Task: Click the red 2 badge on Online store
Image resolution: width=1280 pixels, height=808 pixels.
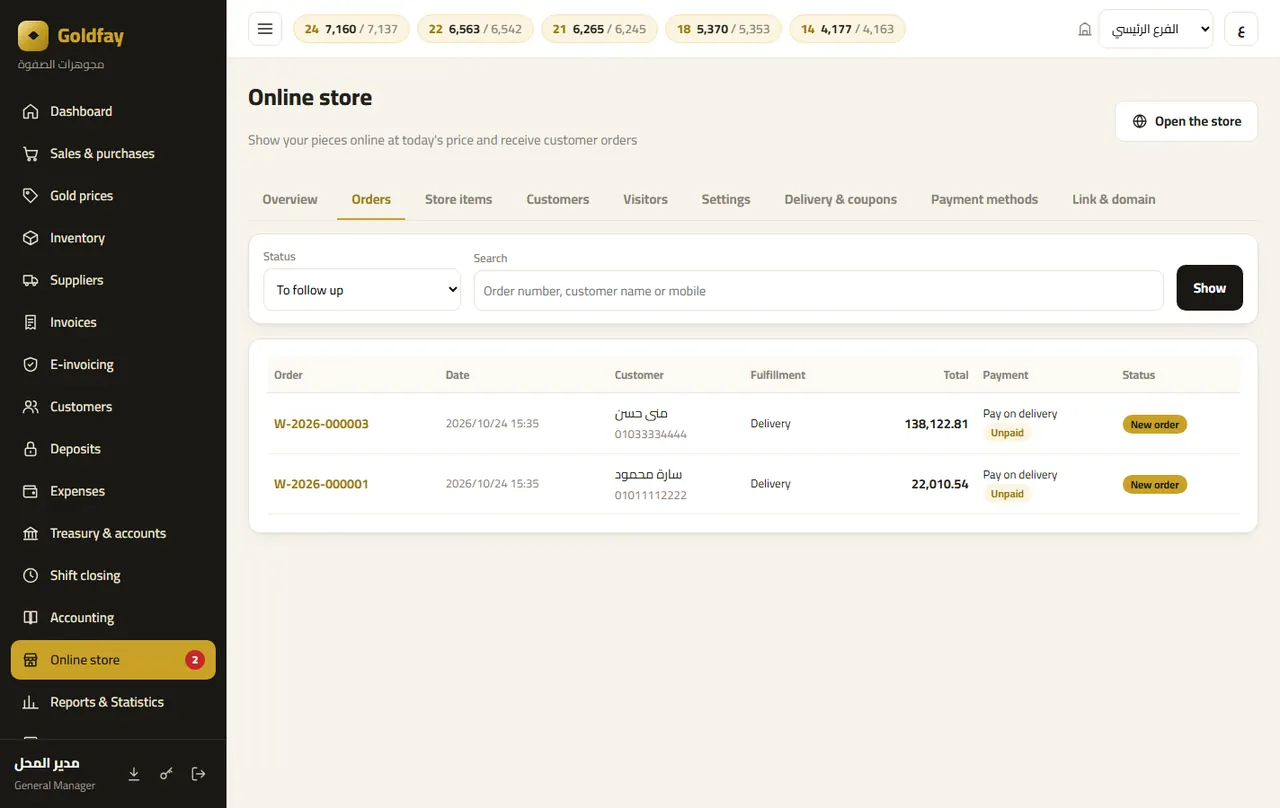Action: [x=195, y=660]
